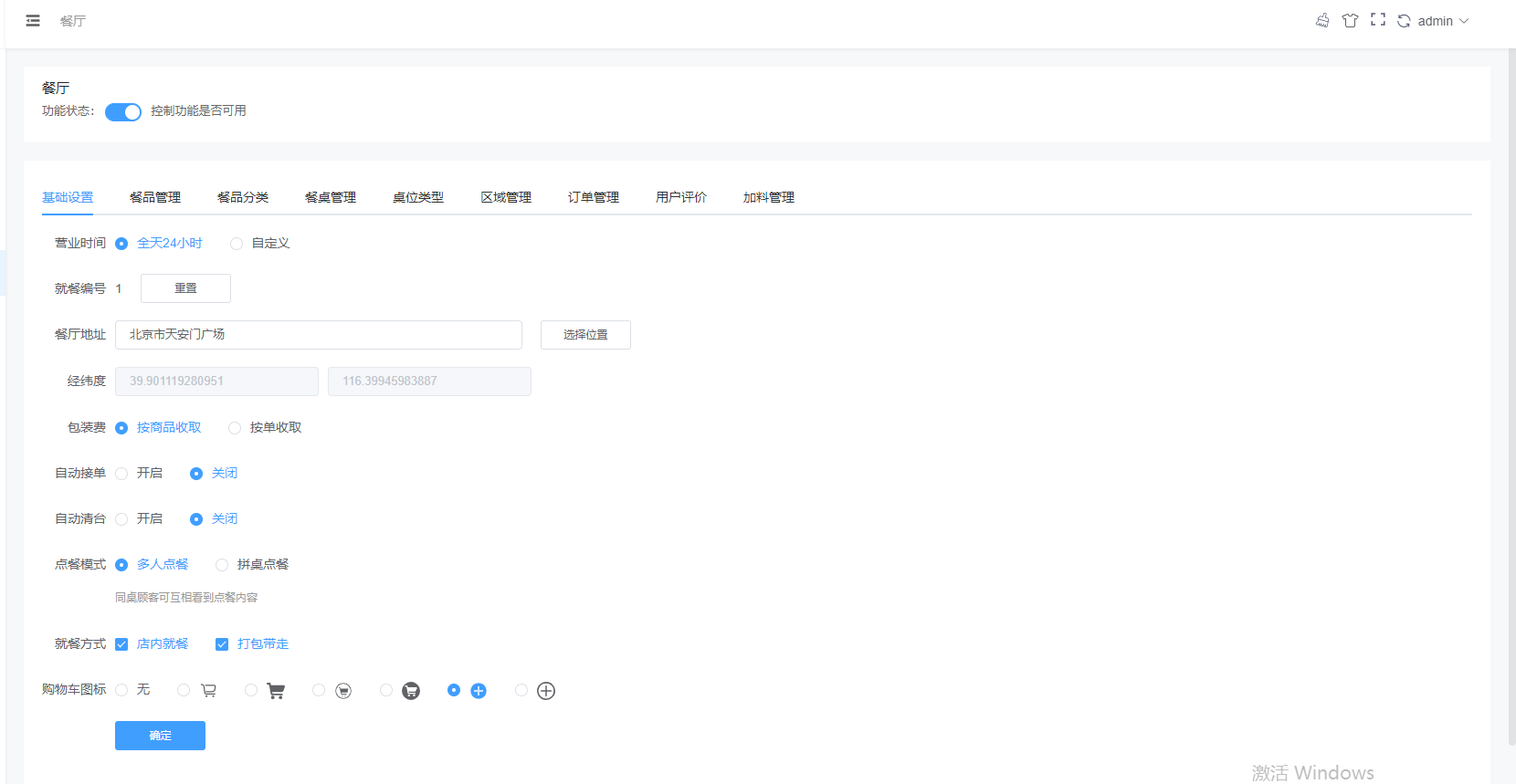
Task: Choose the dark filled circle cart option
Action: pyautogui.click(x=400, y=691)
